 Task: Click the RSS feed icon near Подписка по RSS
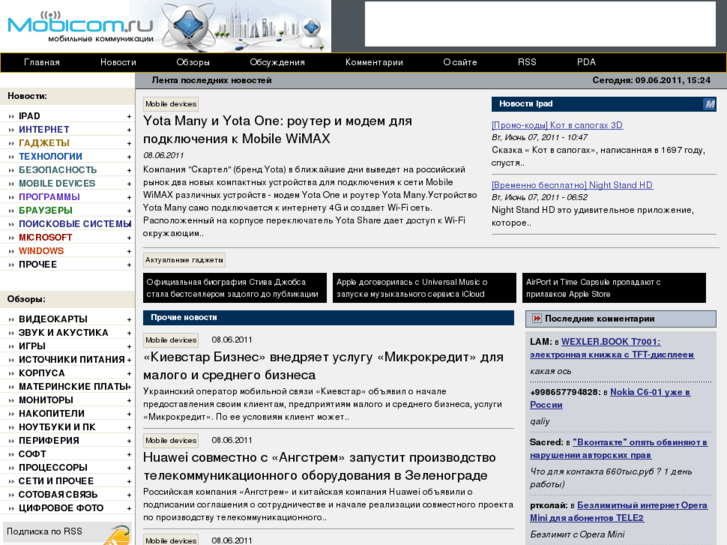pyautogui.click(x=117, y=535)
